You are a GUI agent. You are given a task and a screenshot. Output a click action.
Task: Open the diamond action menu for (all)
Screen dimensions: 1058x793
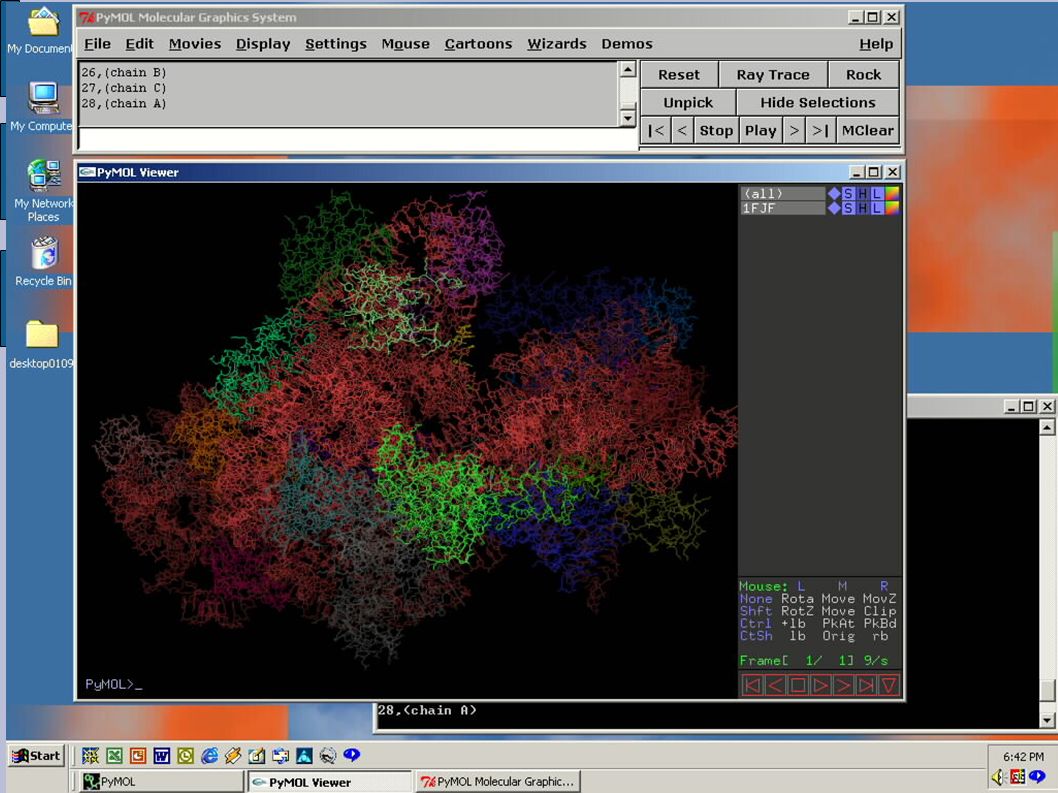tap(834, 194)
